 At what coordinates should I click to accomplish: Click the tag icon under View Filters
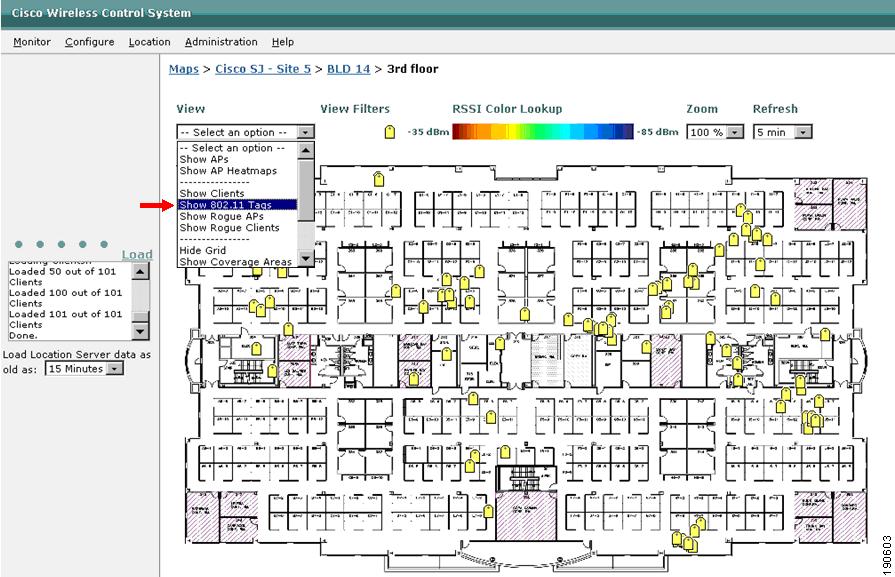click(390, 132)
